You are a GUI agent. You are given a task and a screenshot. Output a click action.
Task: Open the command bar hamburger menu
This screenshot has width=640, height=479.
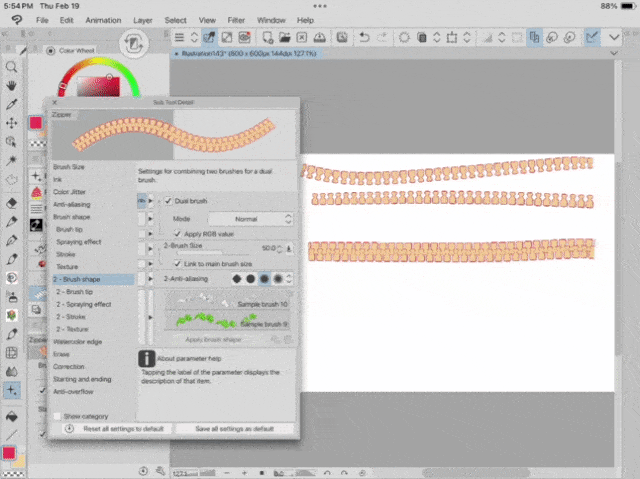click(x=179, y=38)
